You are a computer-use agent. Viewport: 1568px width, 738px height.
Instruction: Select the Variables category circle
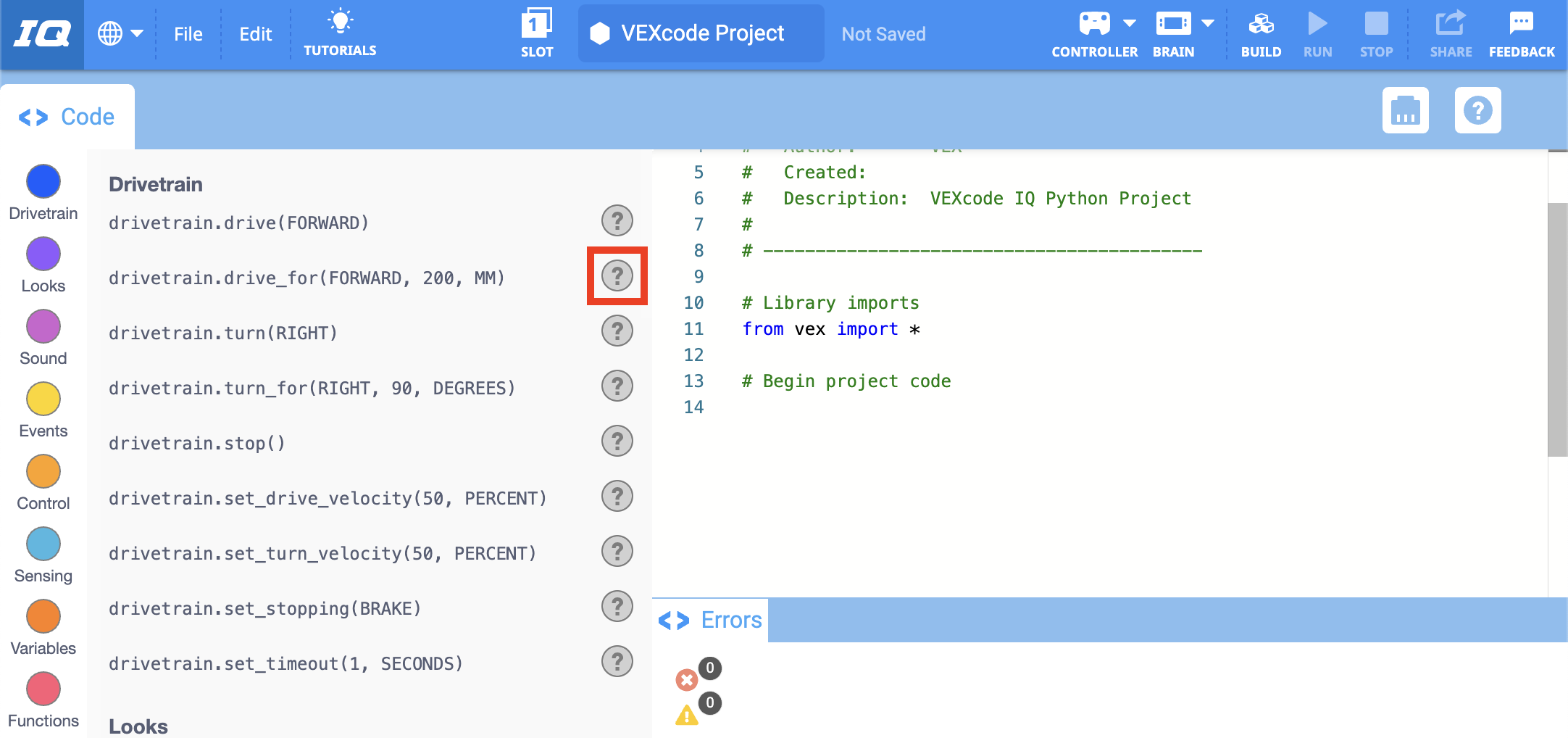click(43, 615)
